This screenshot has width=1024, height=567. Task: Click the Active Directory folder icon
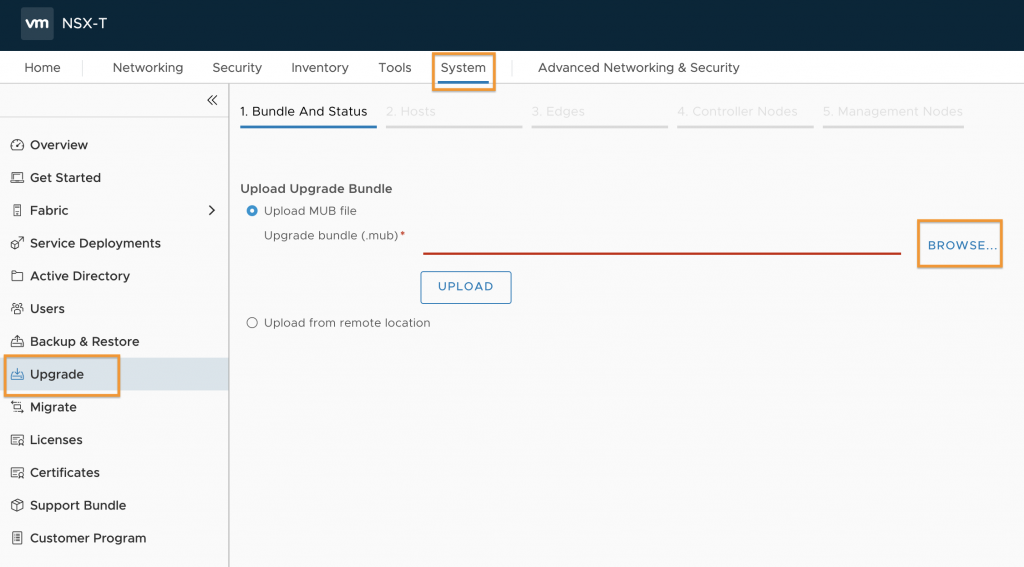click(x=17, y=276)
